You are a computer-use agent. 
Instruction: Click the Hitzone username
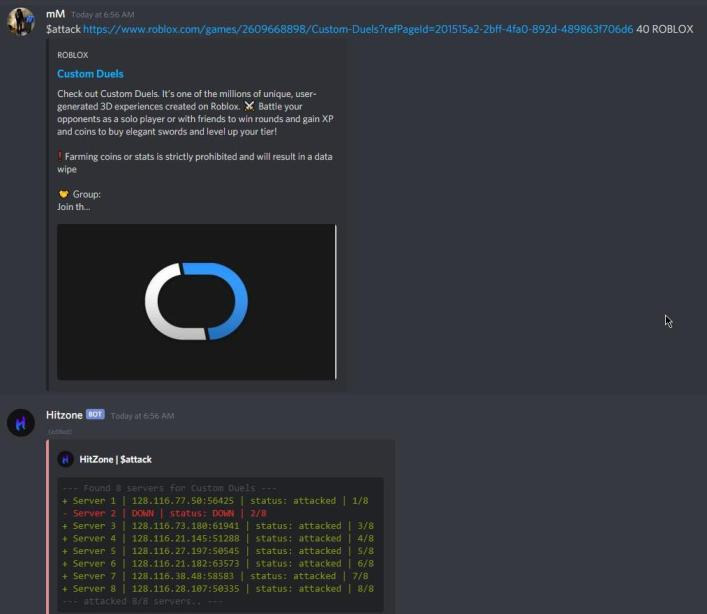[x=64, y=415]
